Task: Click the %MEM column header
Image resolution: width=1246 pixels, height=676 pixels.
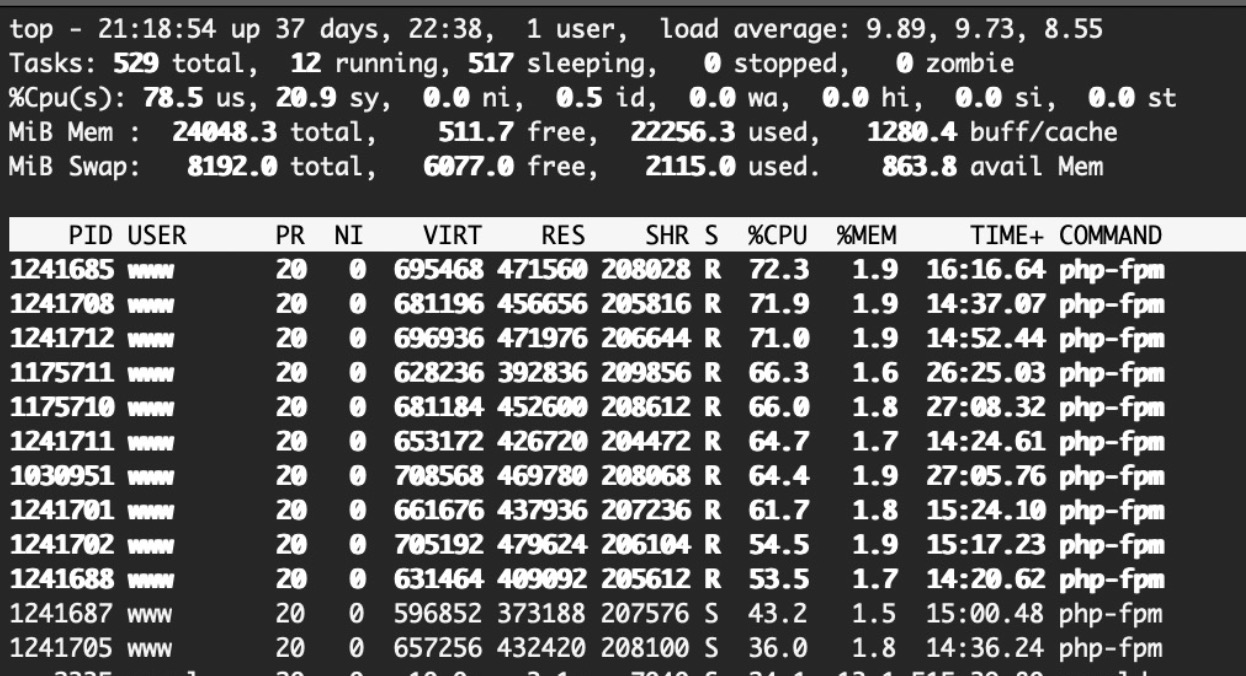Action: click(866, 236)
